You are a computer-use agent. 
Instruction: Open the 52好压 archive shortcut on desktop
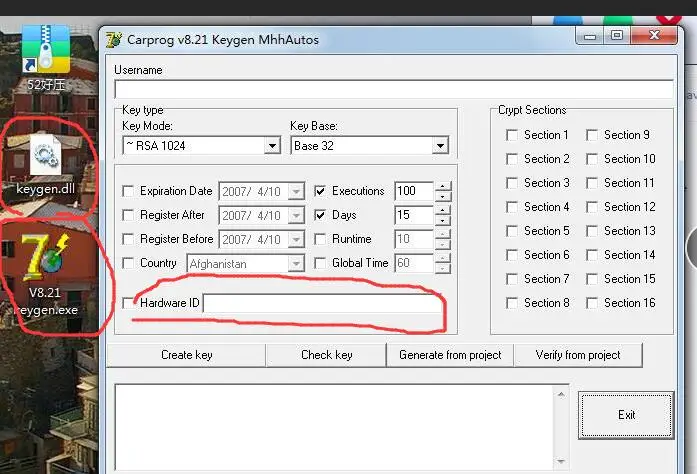click(x=46, y=58)
